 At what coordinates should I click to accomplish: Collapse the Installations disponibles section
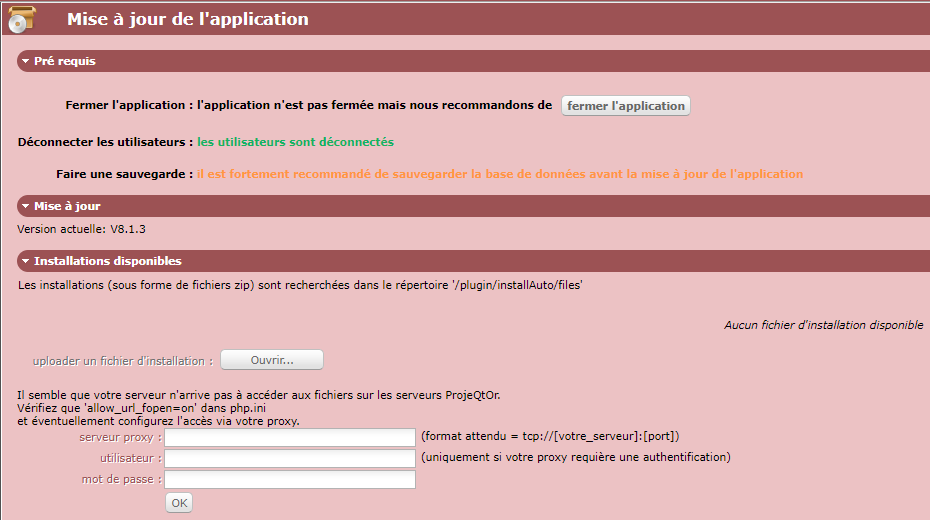(x=26, y=261)
